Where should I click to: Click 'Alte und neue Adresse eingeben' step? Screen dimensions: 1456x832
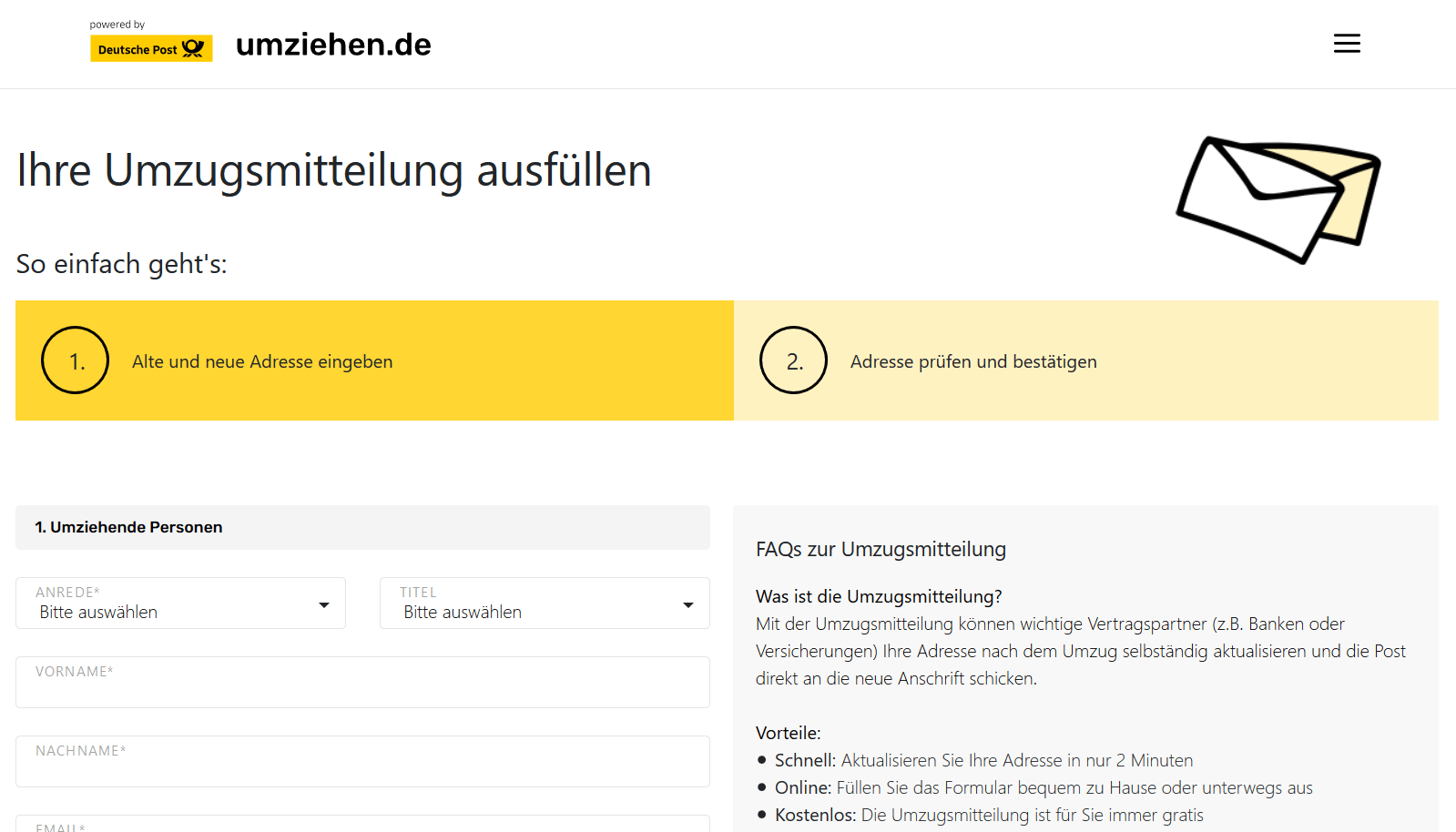point(374,360)
